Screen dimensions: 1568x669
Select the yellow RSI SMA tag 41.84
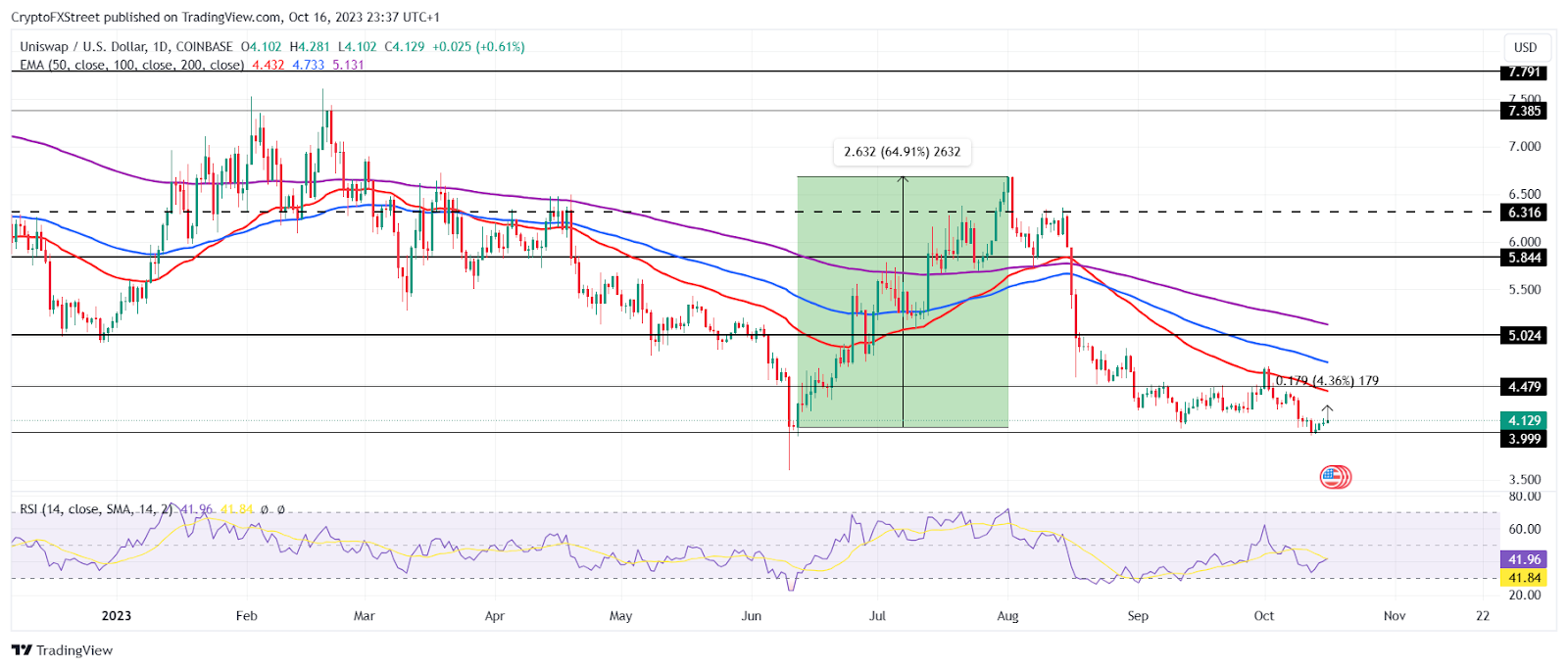(x=1524, y=578)
